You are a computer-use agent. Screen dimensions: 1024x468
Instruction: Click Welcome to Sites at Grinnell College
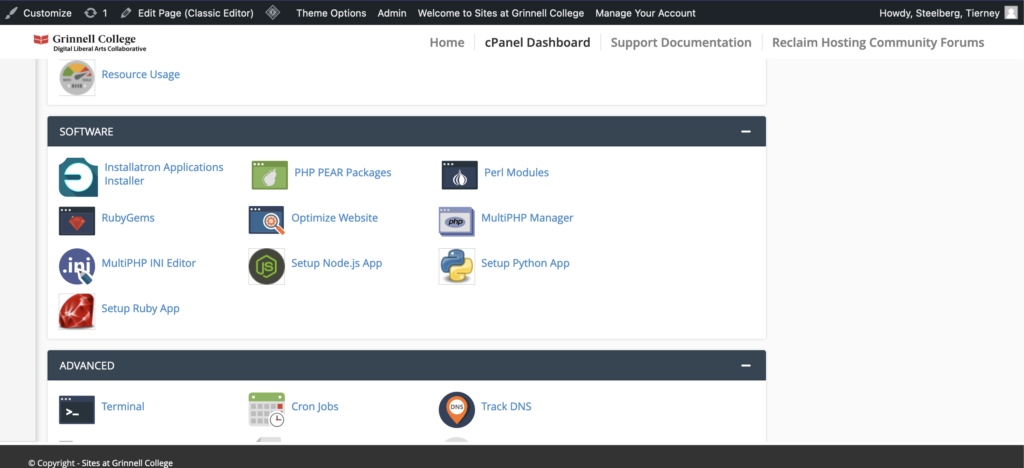pos(501,13)
